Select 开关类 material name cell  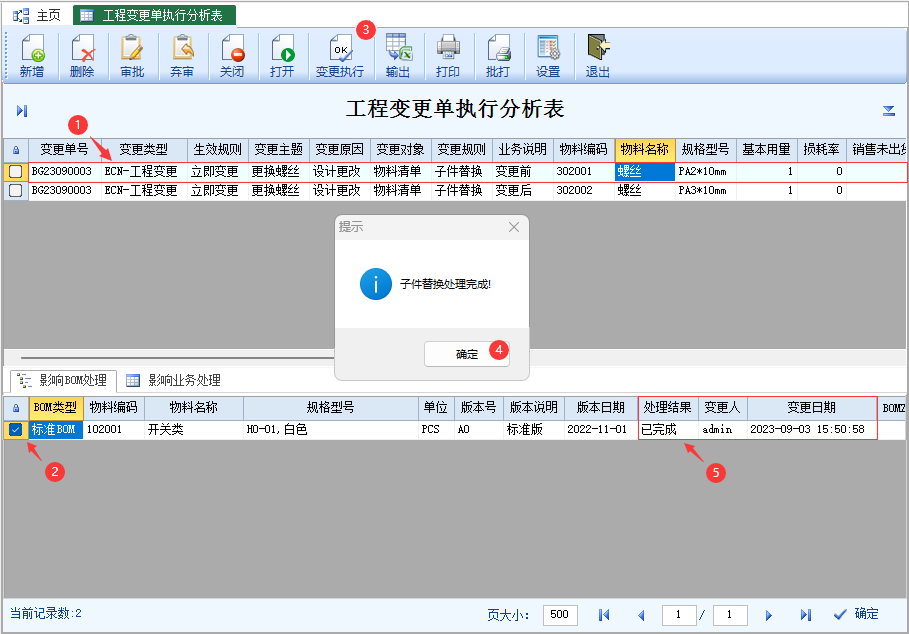[194, 429]
